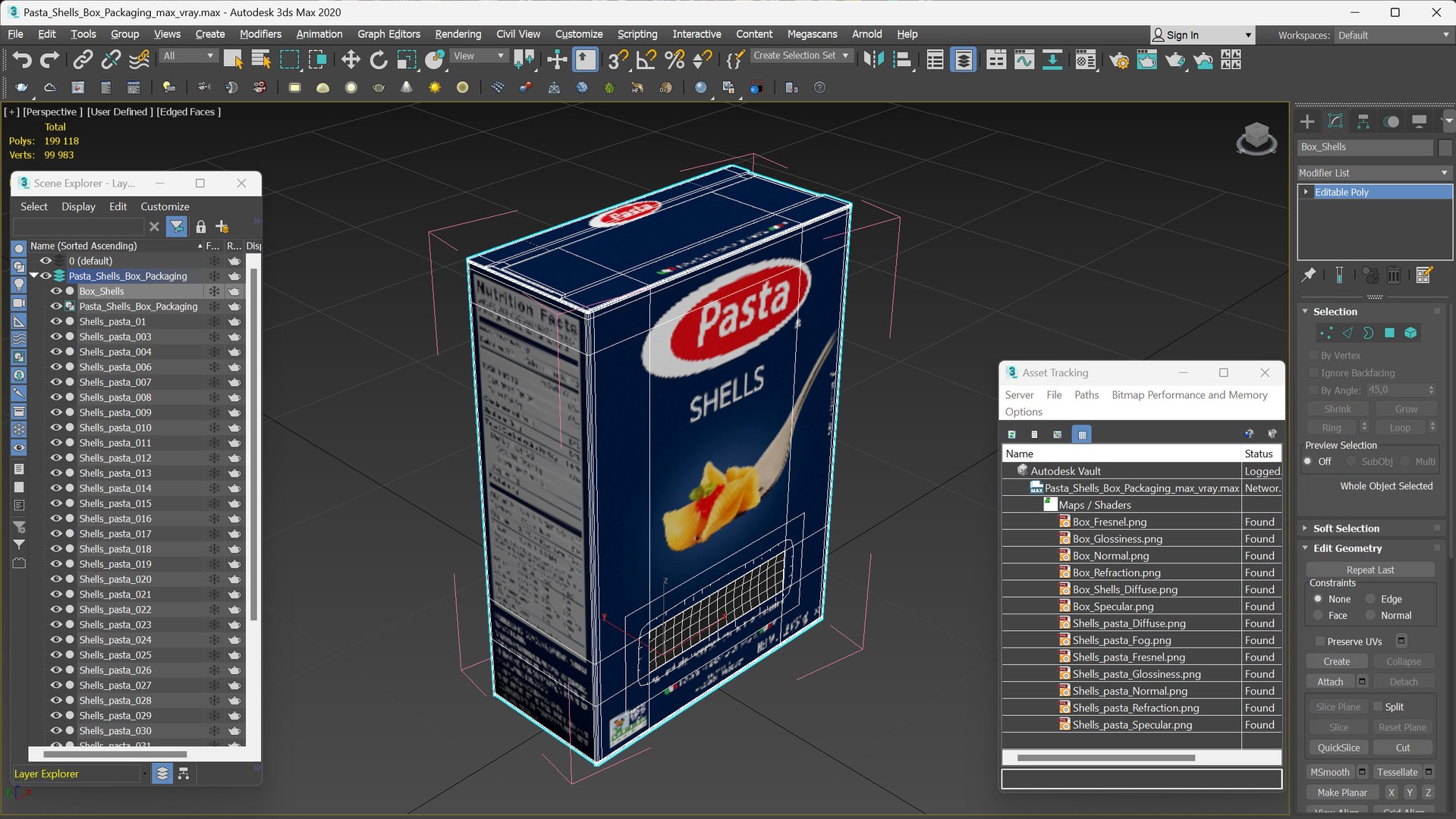The width and height of the screenshot is (1456, 819).
Task: Select Element sub-object level icon
Action: (x=1410, y=333)
